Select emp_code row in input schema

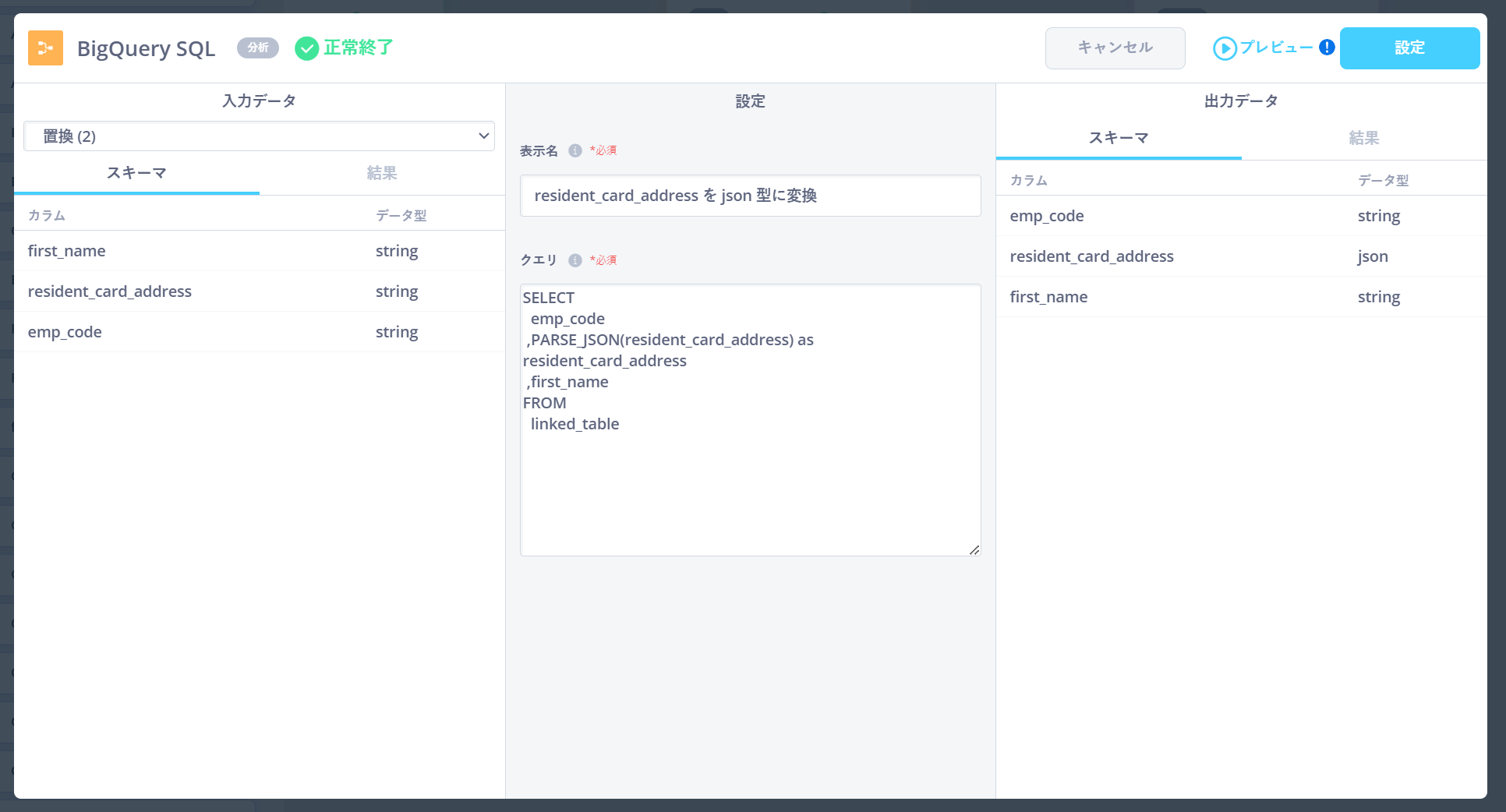click(x=260, y=332)
